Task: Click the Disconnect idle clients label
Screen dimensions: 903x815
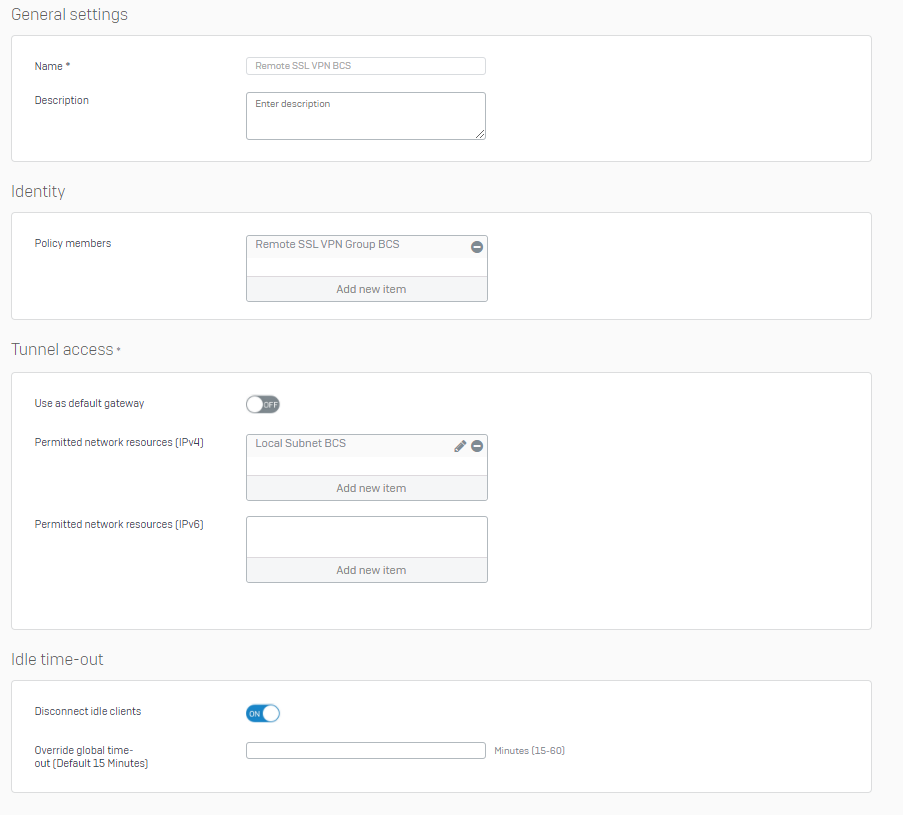Action: tap(88, 711)
